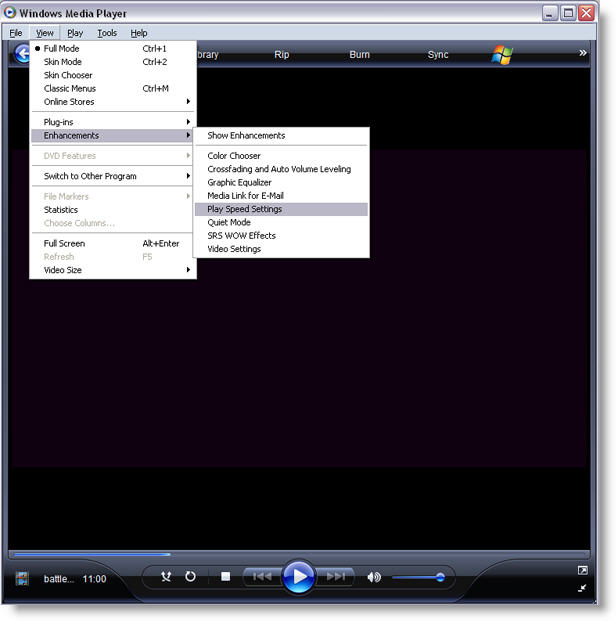Skip to previous track
The width and height of the screenshot is (616, 621).
(x=262, y=576)
